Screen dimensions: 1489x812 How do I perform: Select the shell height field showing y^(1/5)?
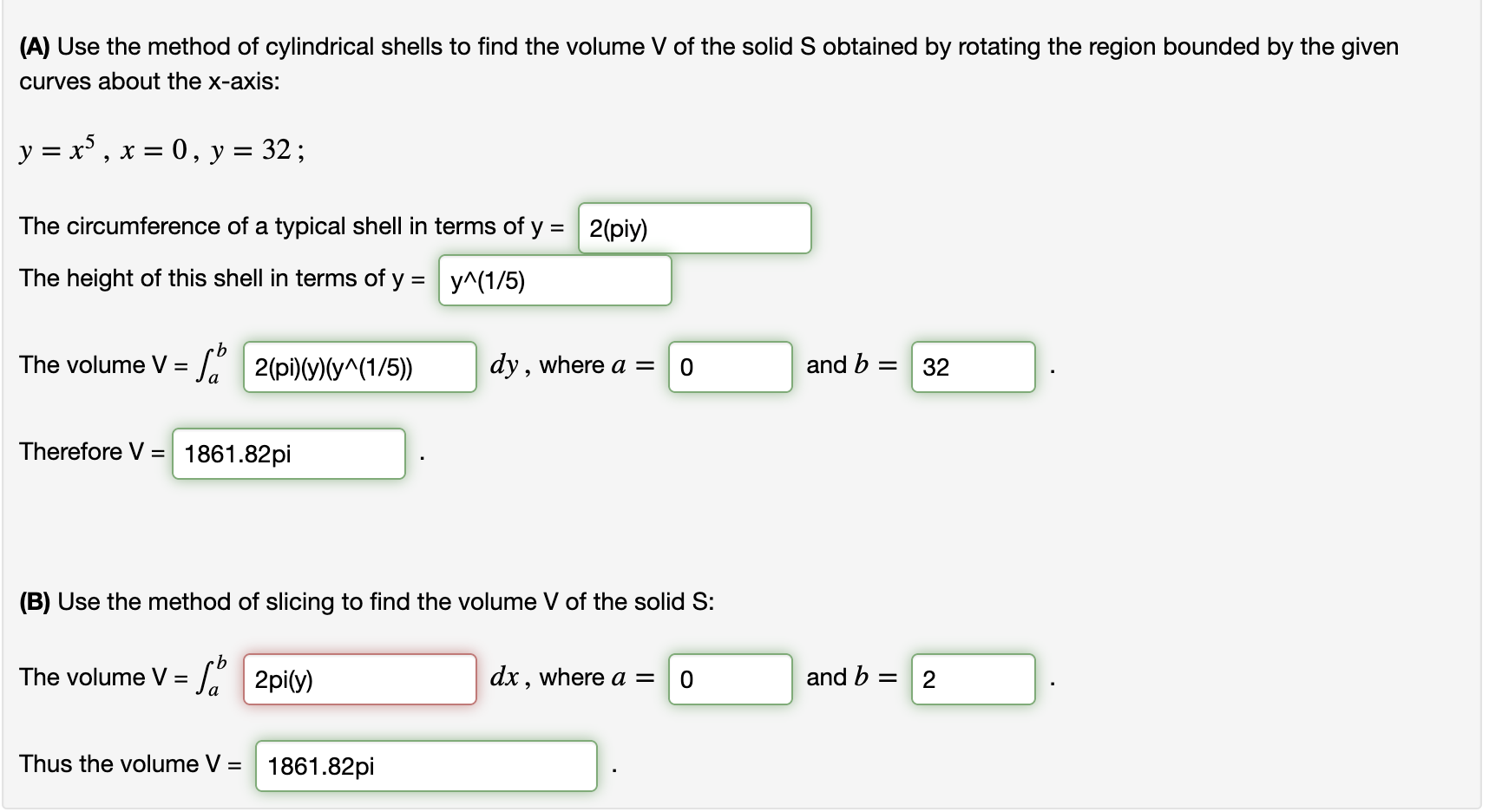[x=555, y=279]
